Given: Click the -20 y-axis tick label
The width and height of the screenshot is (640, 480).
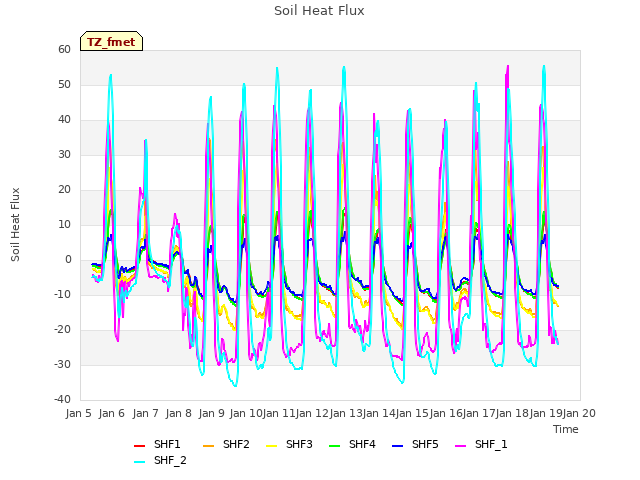Looking at the screenshot, I should tap(63, 329).
